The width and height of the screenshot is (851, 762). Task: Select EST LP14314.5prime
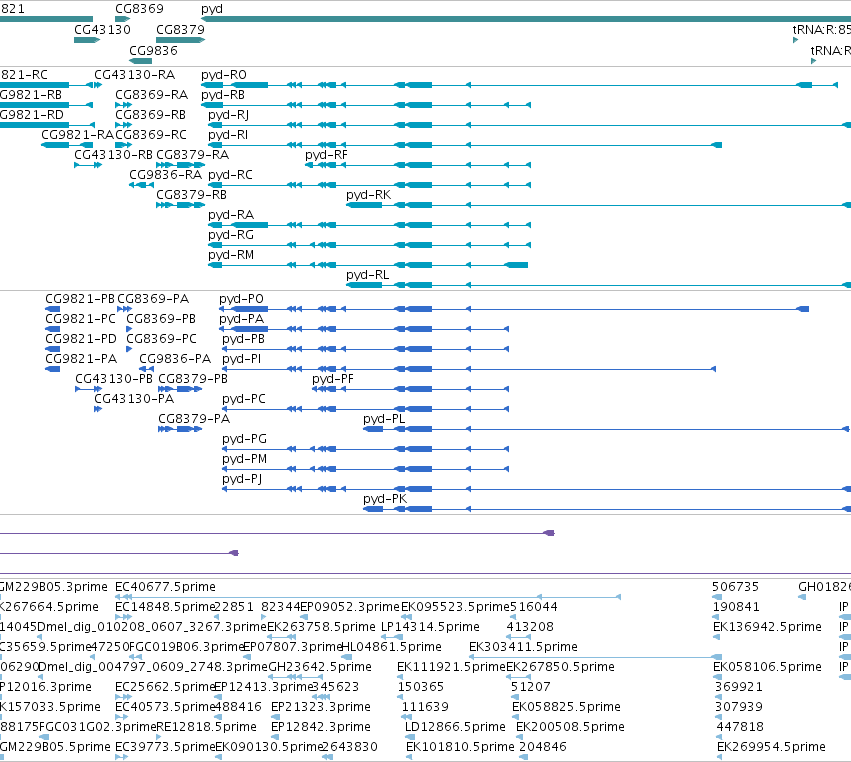click(430, 627)
